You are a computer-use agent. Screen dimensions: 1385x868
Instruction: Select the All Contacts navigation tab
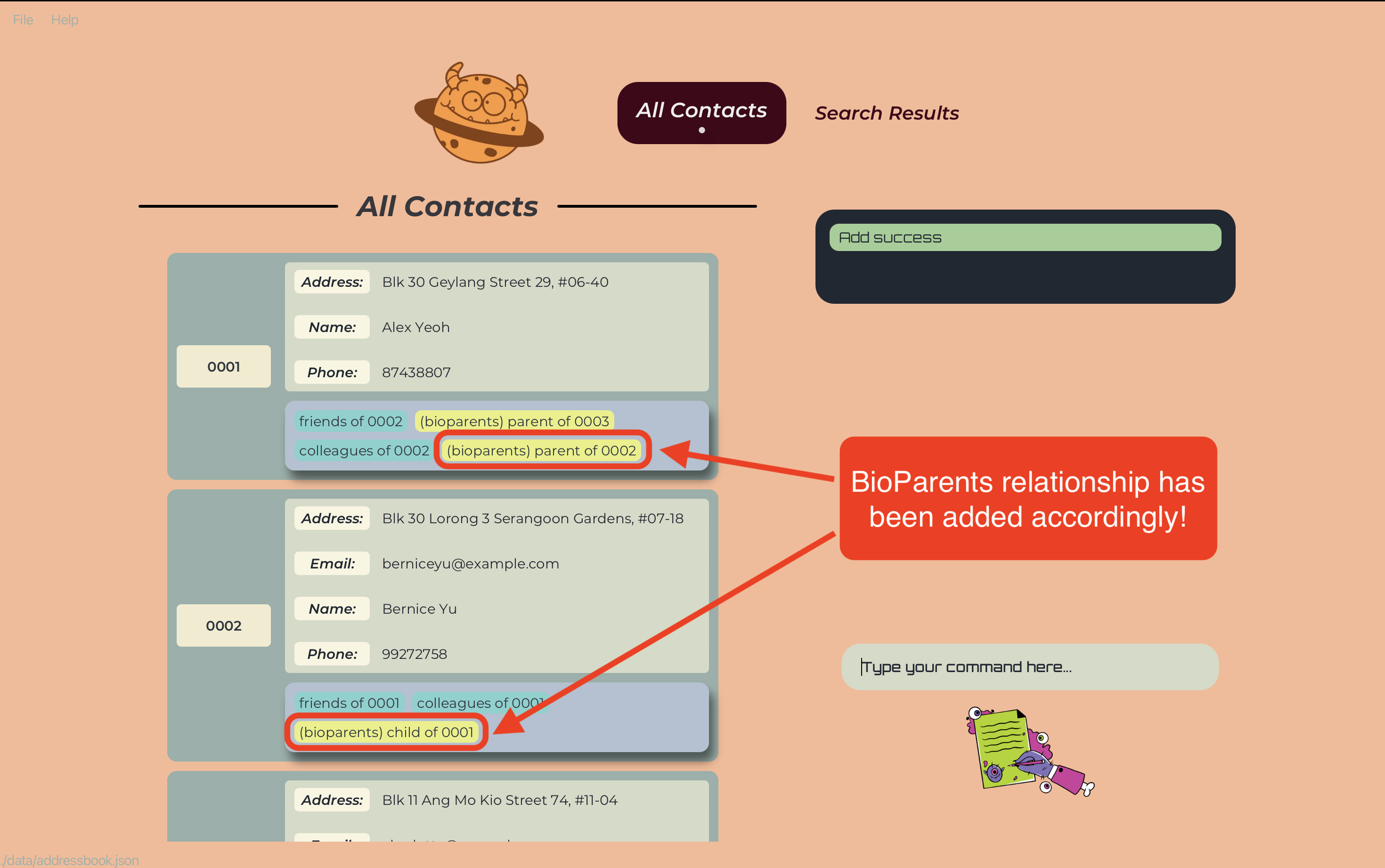click(x=700, y=110)
